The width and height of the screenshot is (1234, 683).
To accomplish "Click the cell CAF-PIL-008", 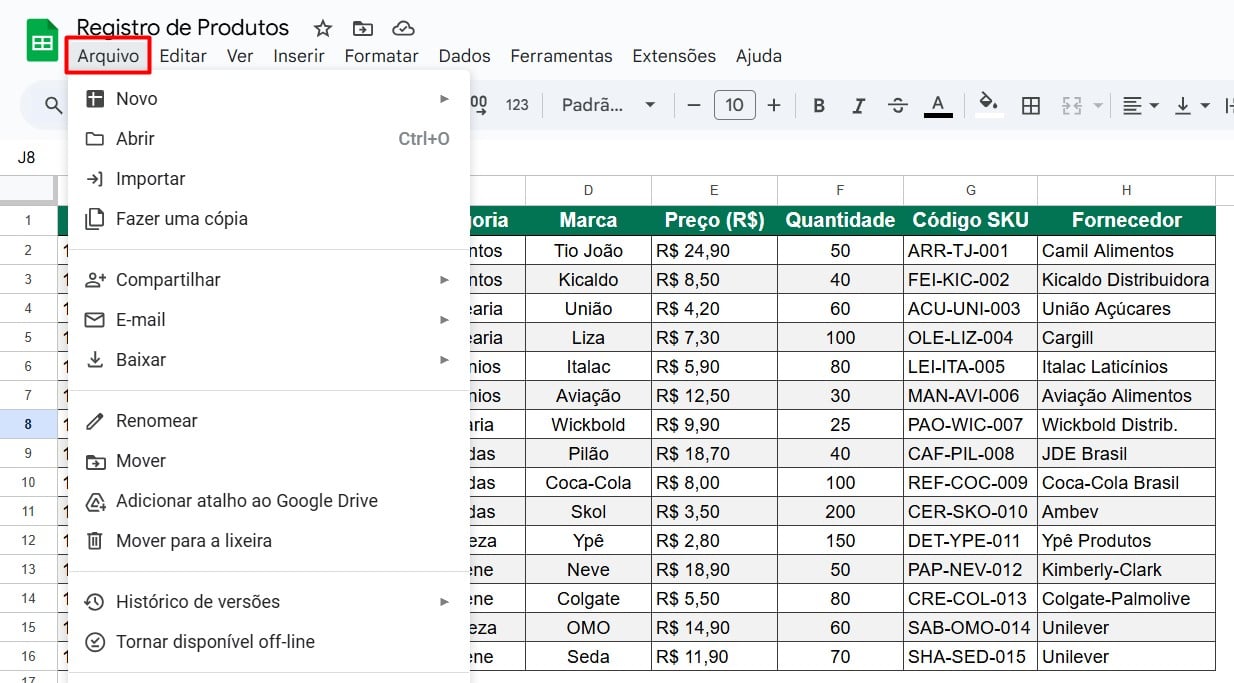I will pyautogui.click(x=970, y=453).
